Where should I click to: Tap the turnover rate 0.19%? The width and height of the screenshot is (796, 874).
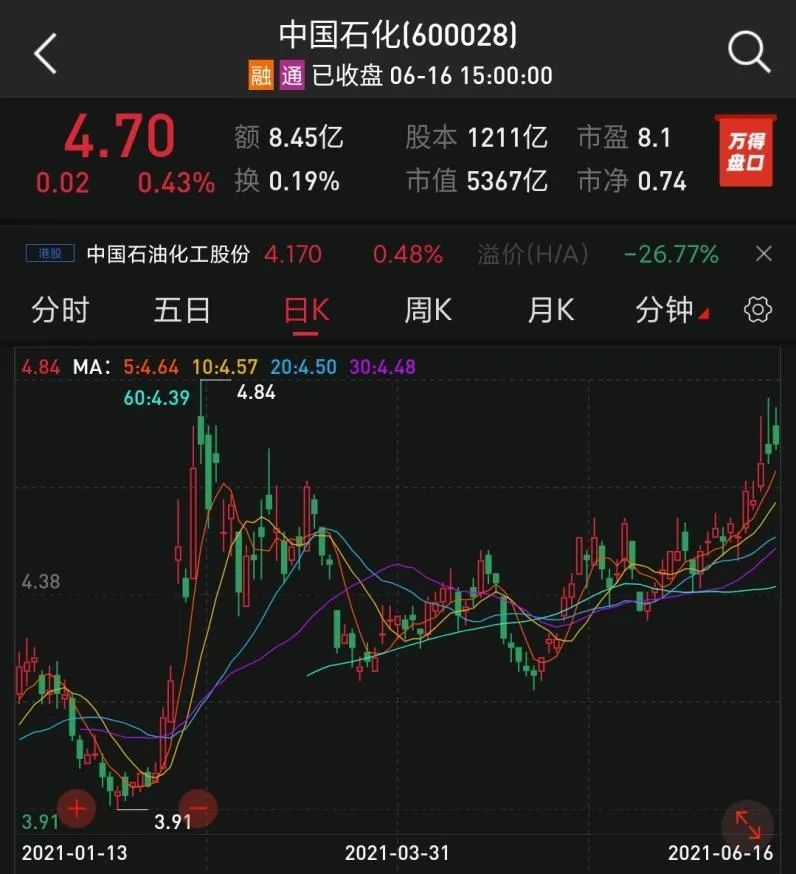coord(304,181)
